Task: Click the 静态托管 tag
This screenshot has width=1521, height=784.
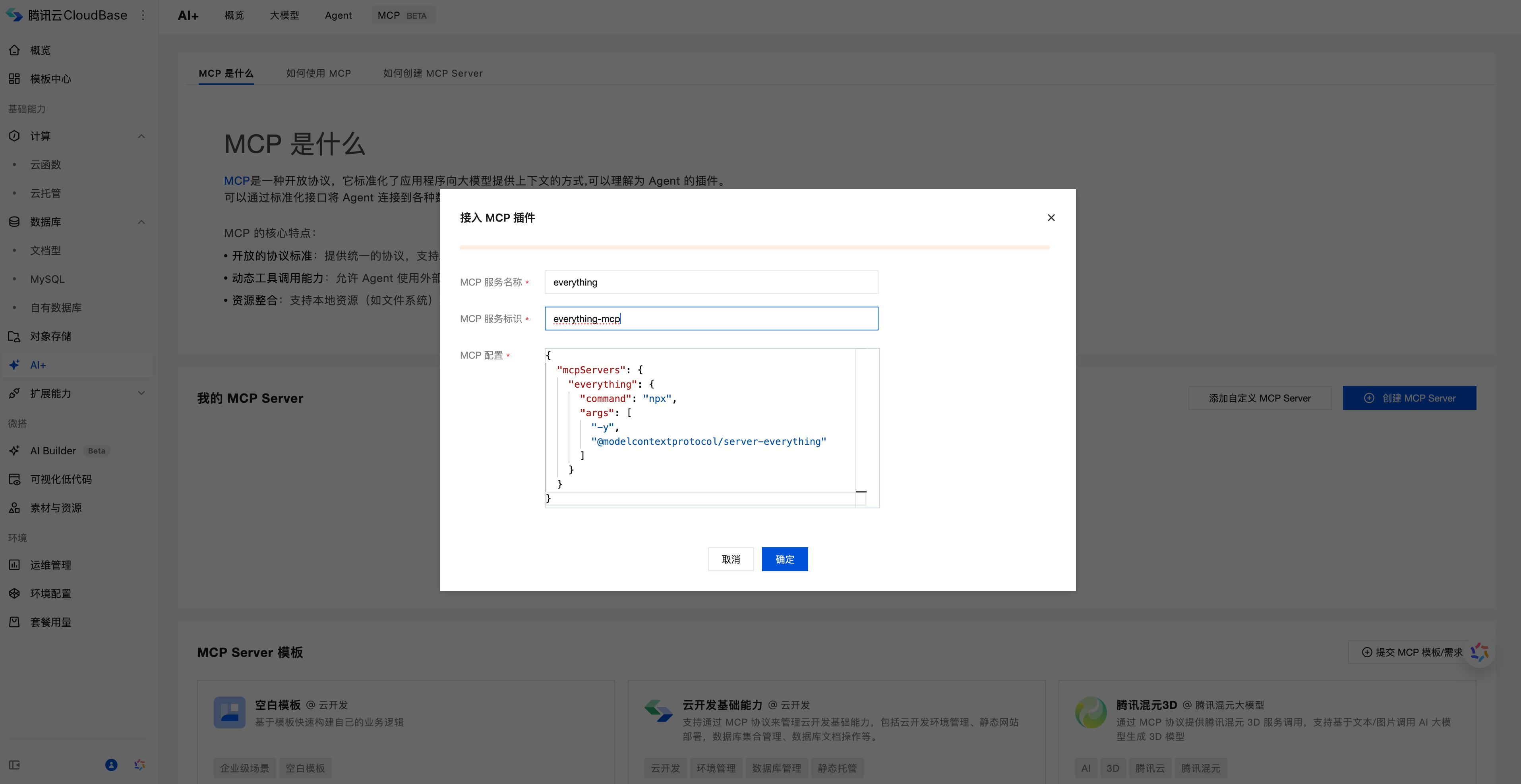Action: click(x=837, y=768)
